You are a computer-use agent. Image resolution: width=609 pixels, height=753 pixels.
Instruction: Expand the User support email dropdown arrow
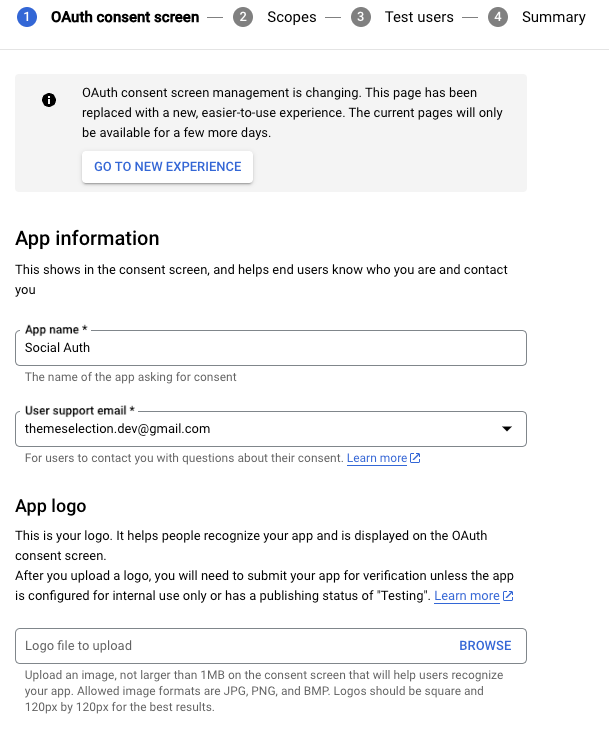tap(507, 429)
